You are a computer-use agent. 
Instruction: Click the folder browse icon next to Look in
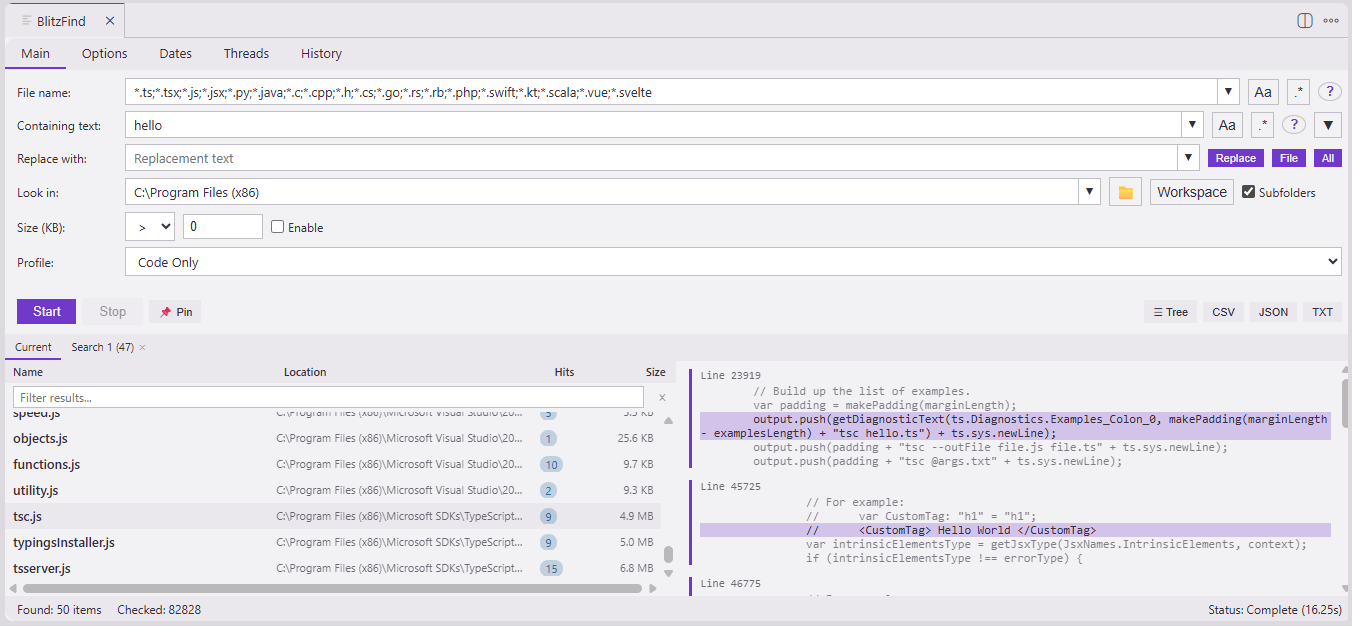tap(1124, 191)
